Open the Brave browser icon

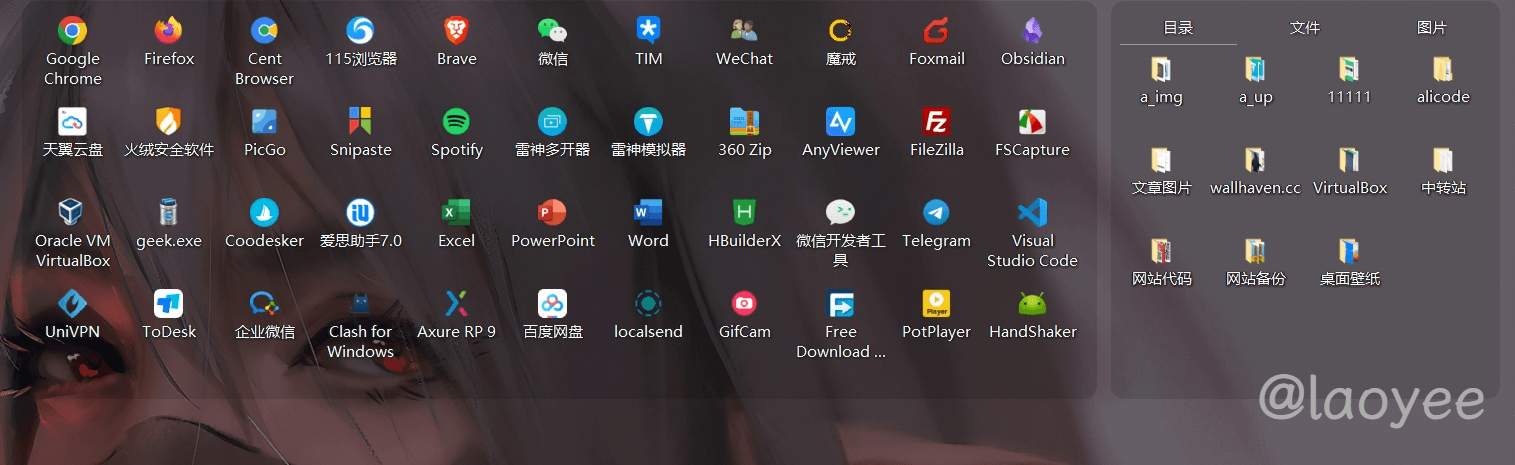point(456,31)
